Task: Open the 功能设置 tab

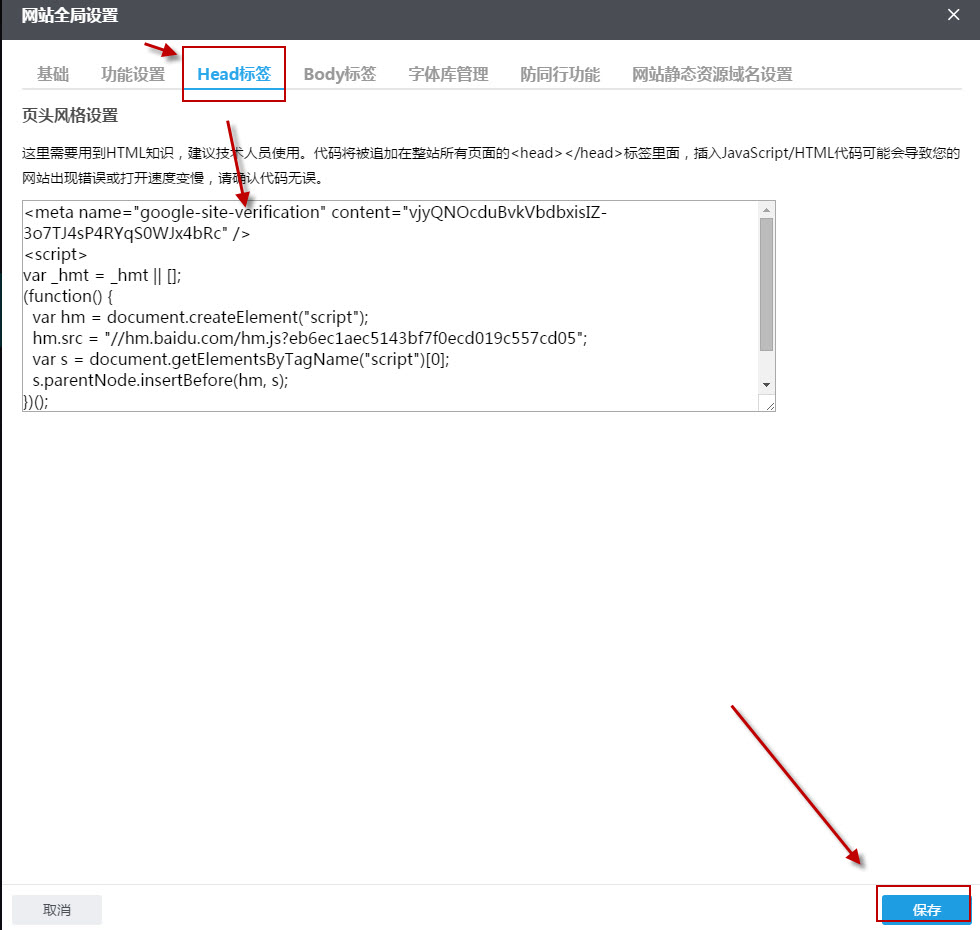Action: click(x=133, y=74)
